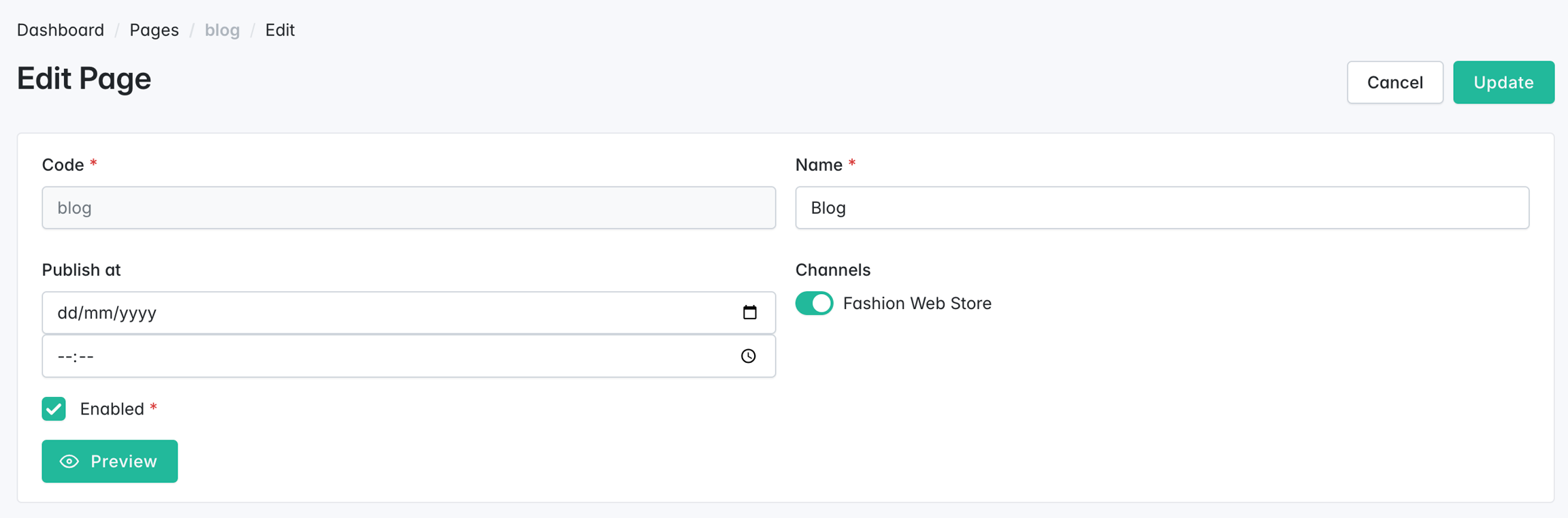
Task: Click the blog breadcrumb item
Action: 222,30
